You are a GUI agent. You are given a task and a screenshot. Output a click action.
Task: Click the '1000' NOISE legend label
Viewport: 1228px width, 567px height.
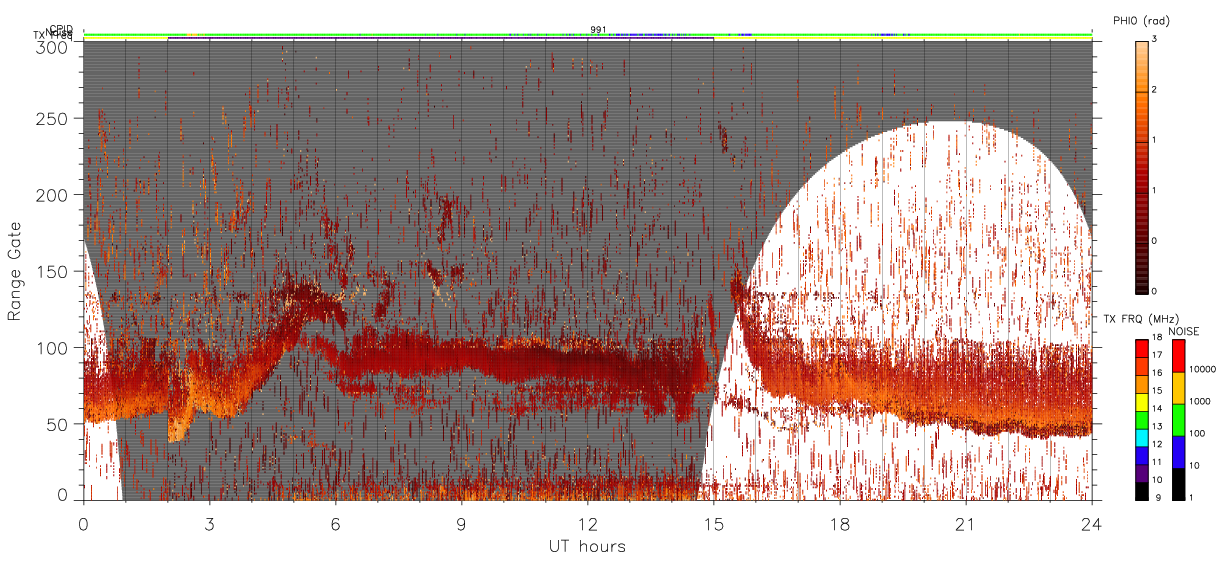1198,401
